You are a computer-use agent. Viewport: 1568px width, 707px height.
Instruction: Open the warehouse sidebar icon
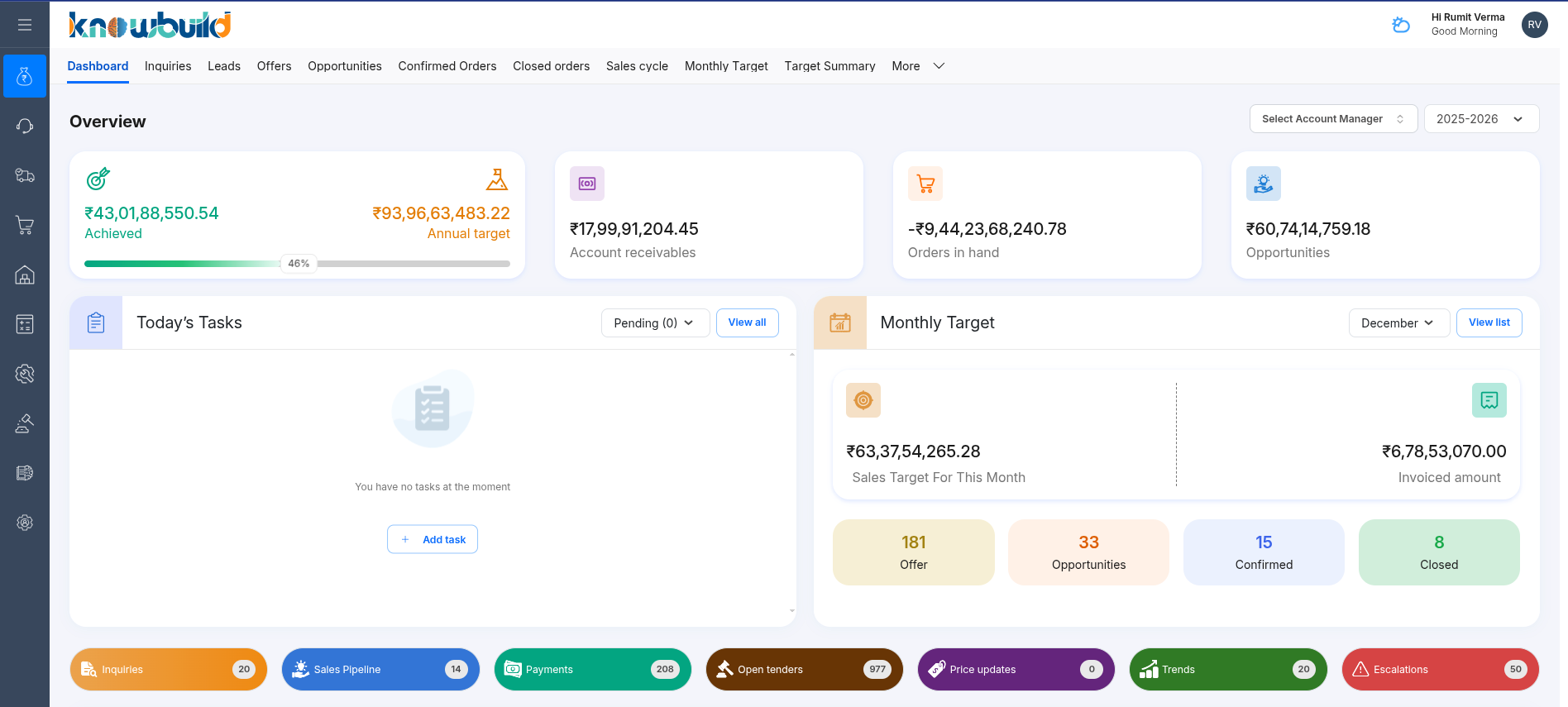point(25,275)
